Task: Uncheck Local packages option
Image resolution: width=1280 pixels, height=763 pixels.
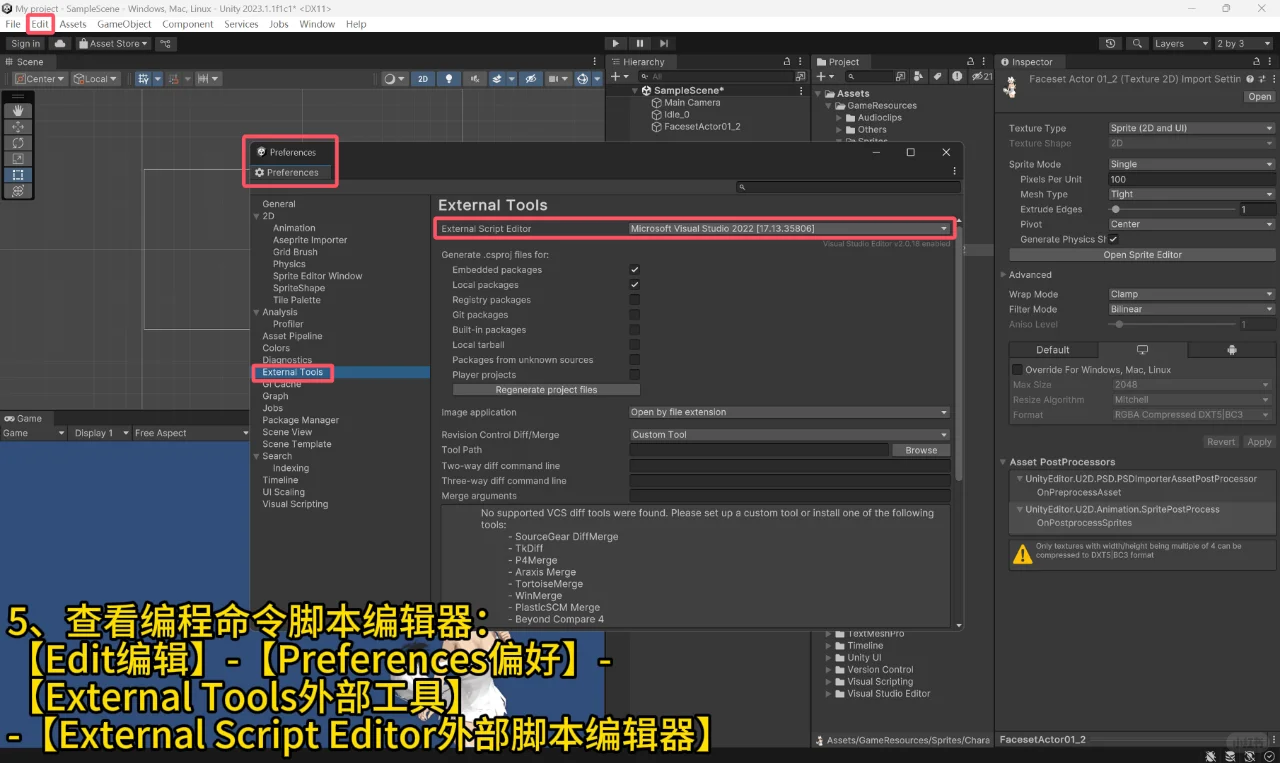Action: [635, 284]
